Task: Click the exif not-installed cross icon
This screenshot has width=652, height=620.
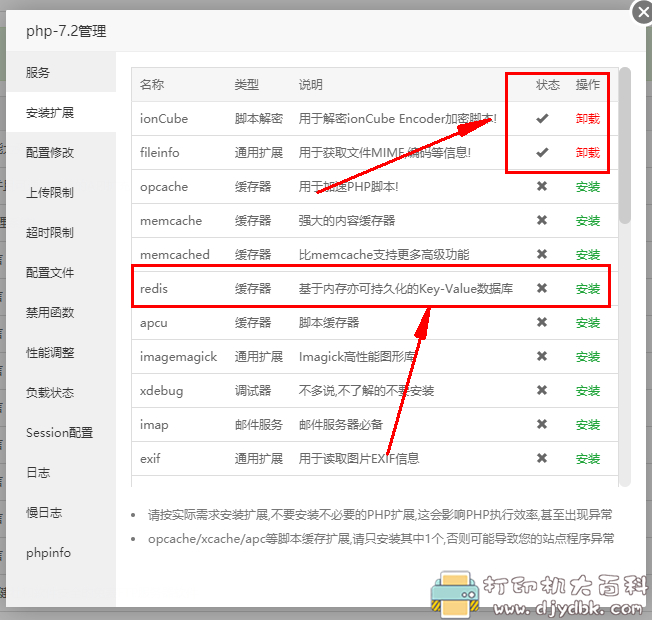Action: click(542, 458)
